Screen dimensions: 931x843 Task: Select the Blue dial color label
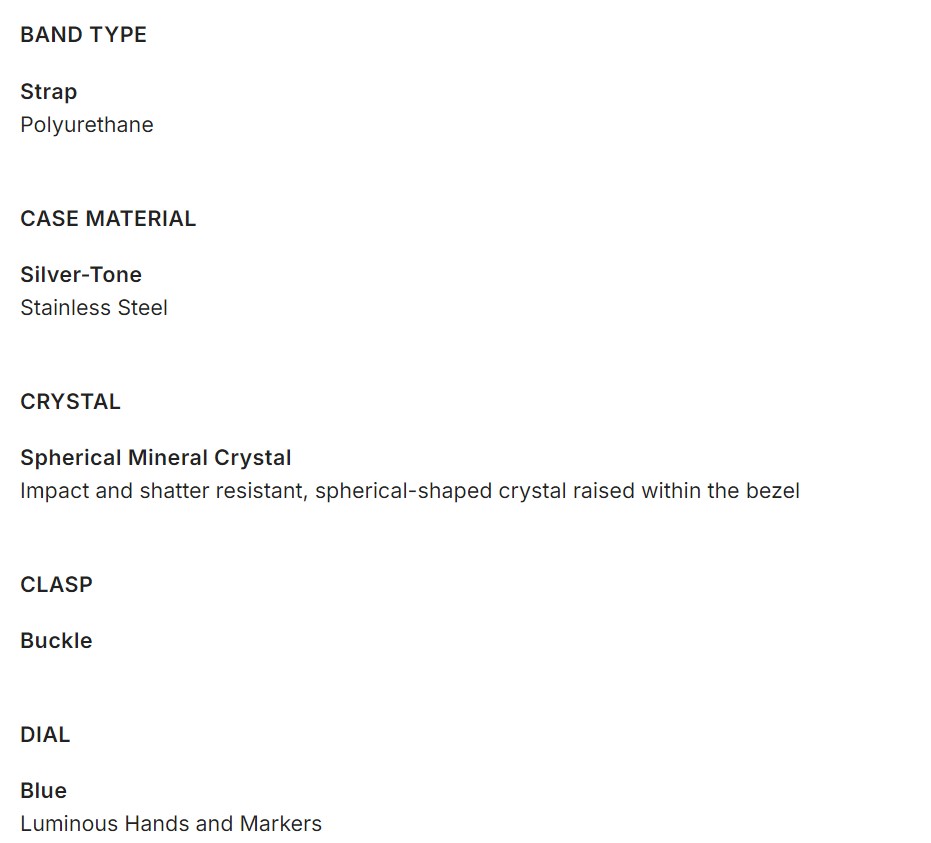[43, 791]
